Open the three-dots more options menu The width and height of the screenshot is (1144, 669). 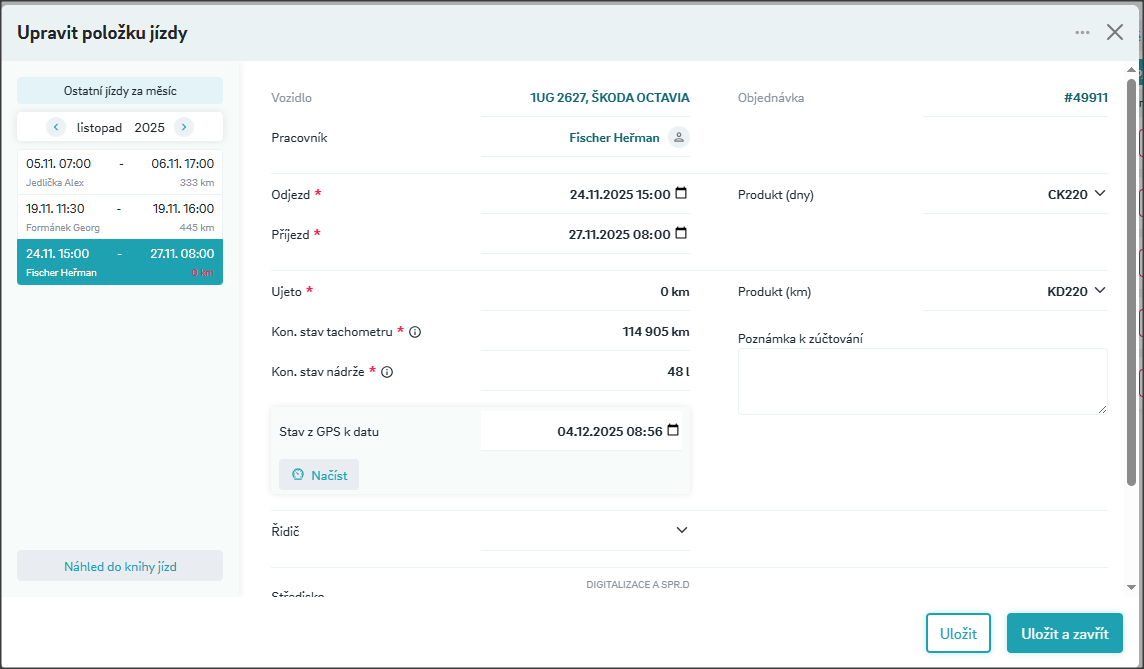[1082, 32]
